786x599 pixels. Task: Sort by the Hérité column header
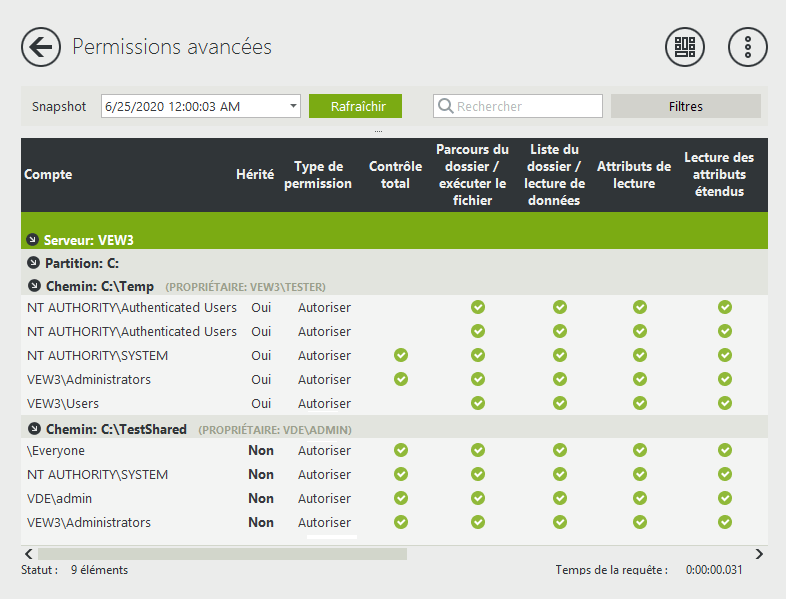pyautogui.click(x=254, y=175)
